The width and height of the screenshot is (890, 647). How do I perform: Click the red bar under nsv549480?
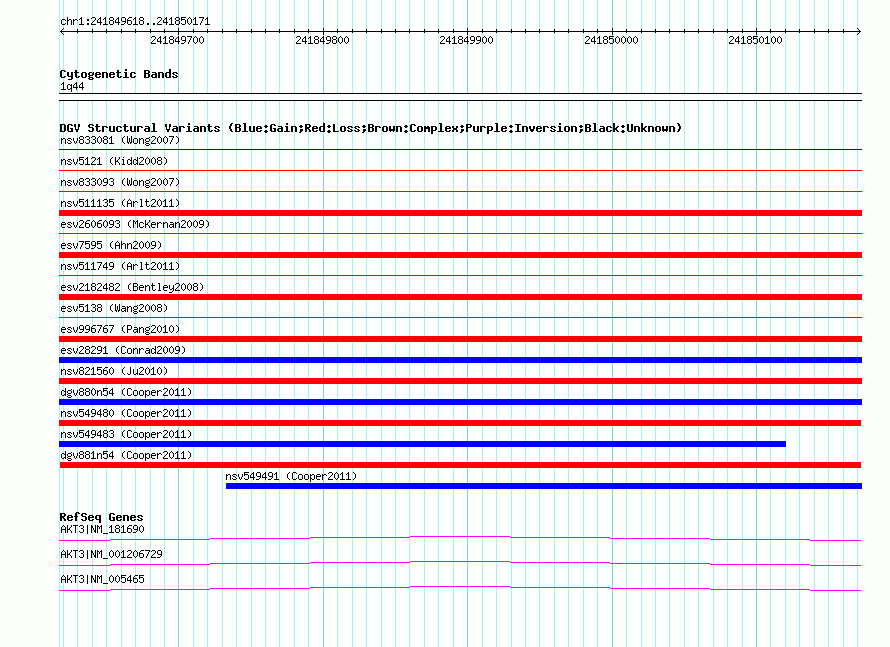click(460, 423)
